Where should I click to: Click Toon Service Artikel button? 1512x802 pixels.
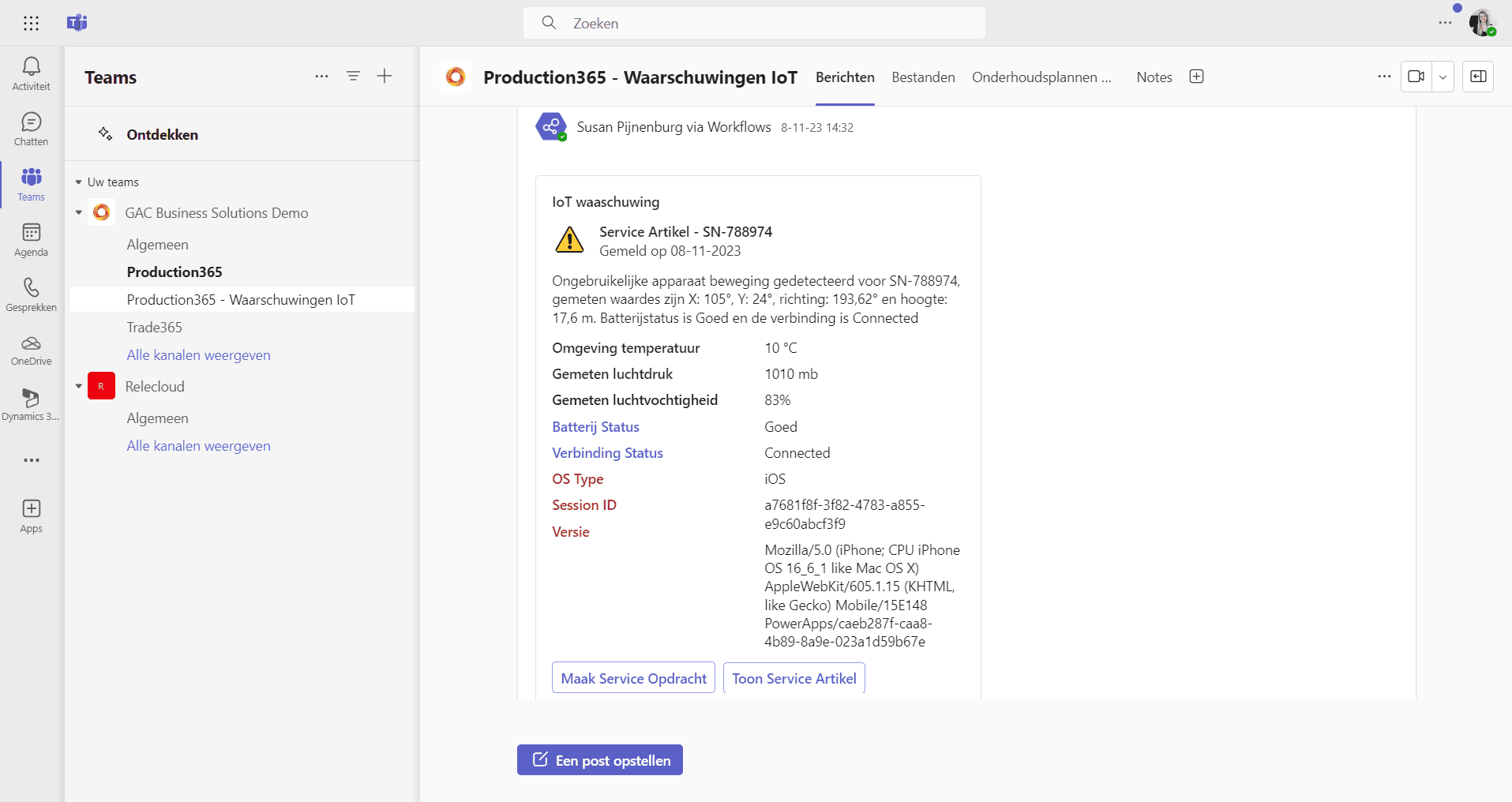coord(794,678)
